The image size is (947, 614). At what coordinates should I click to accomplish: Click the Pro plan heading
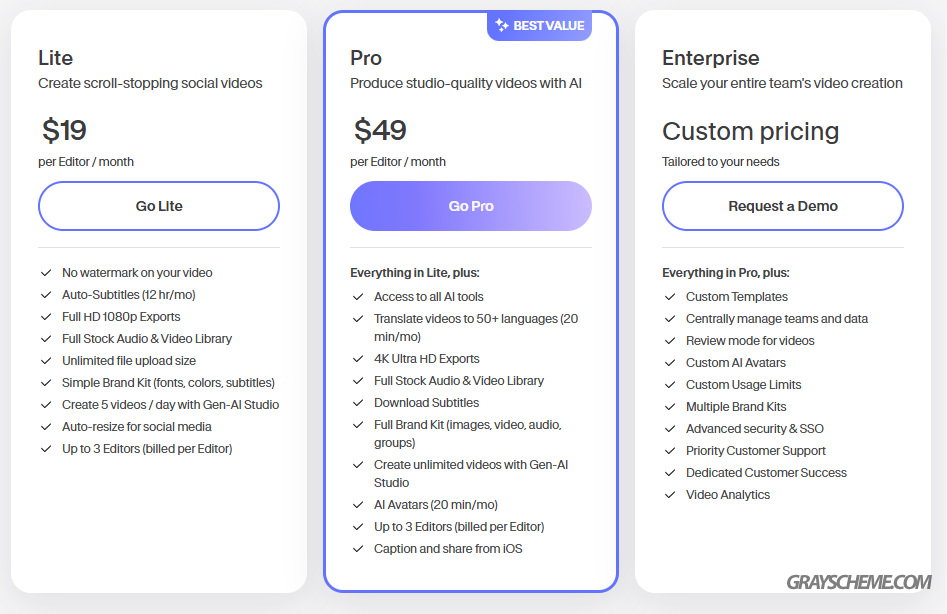pos(366,58)
